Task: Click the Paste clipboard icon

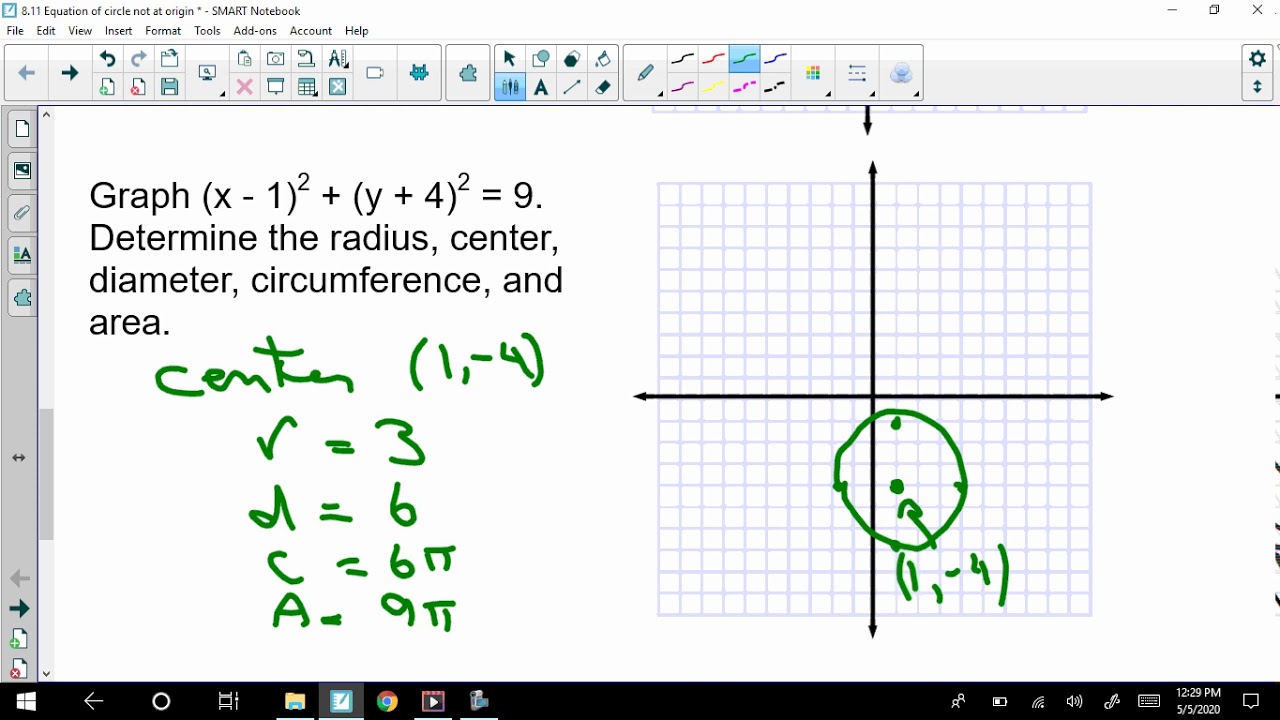Action: tap(244, 59)
